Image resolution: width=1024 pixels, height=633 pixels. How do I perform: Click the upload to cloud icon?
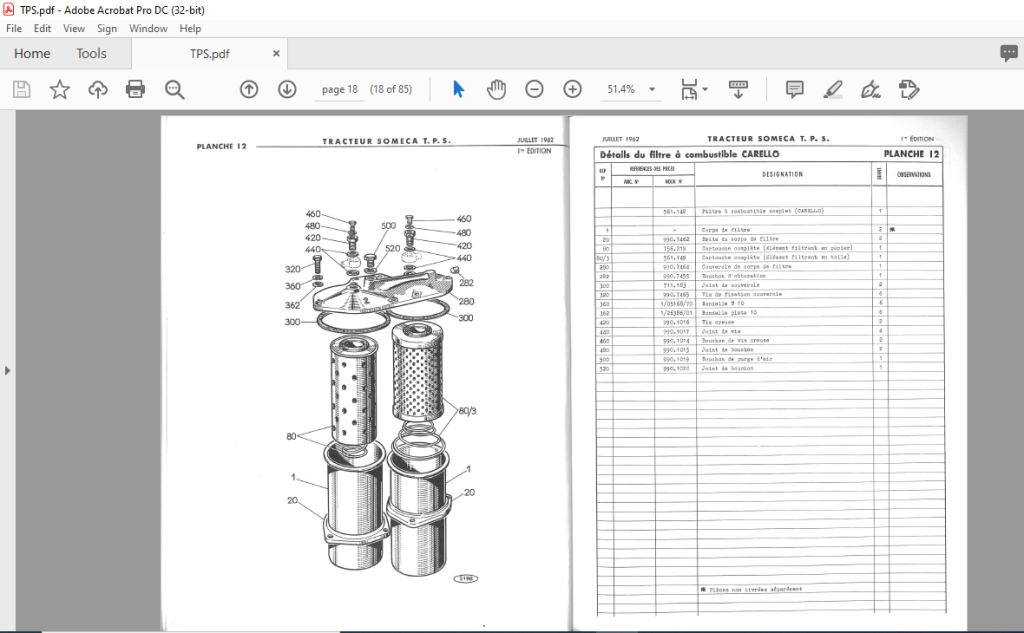[x=98, y=89]
